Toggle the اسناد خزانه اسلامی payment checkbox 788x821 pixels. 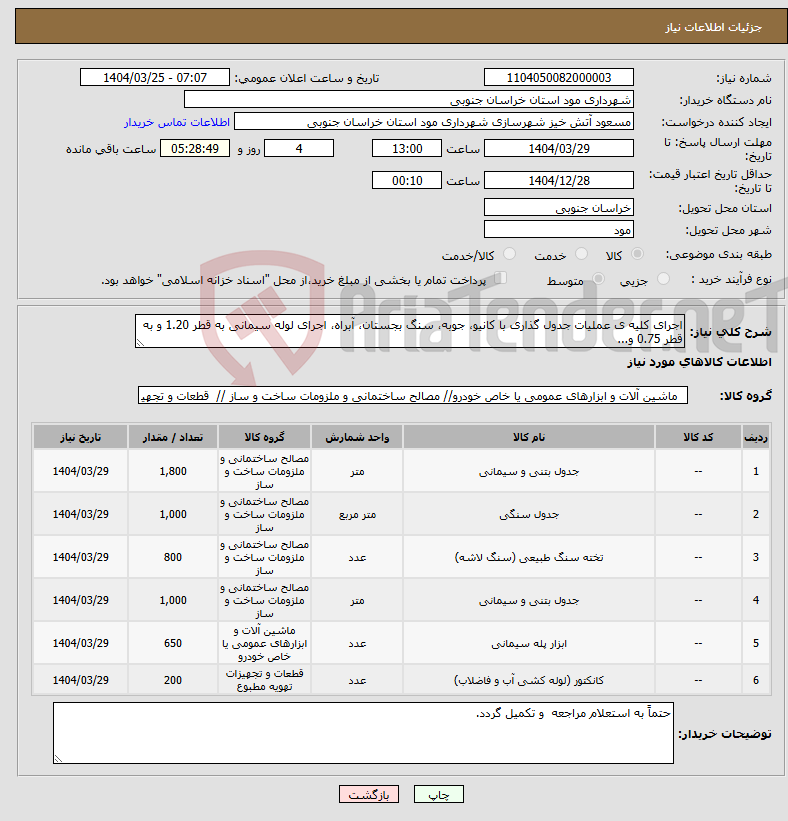pyautogui.click(x=501, y=278)
